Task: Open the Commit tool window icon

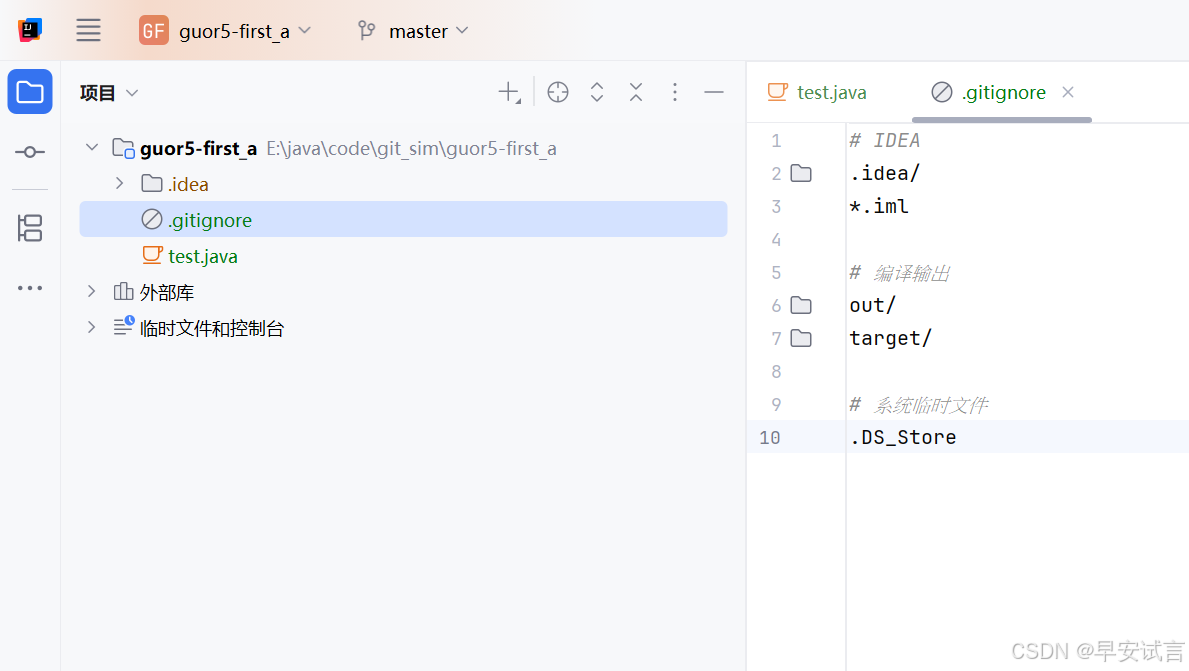Action: click(30, 152)
